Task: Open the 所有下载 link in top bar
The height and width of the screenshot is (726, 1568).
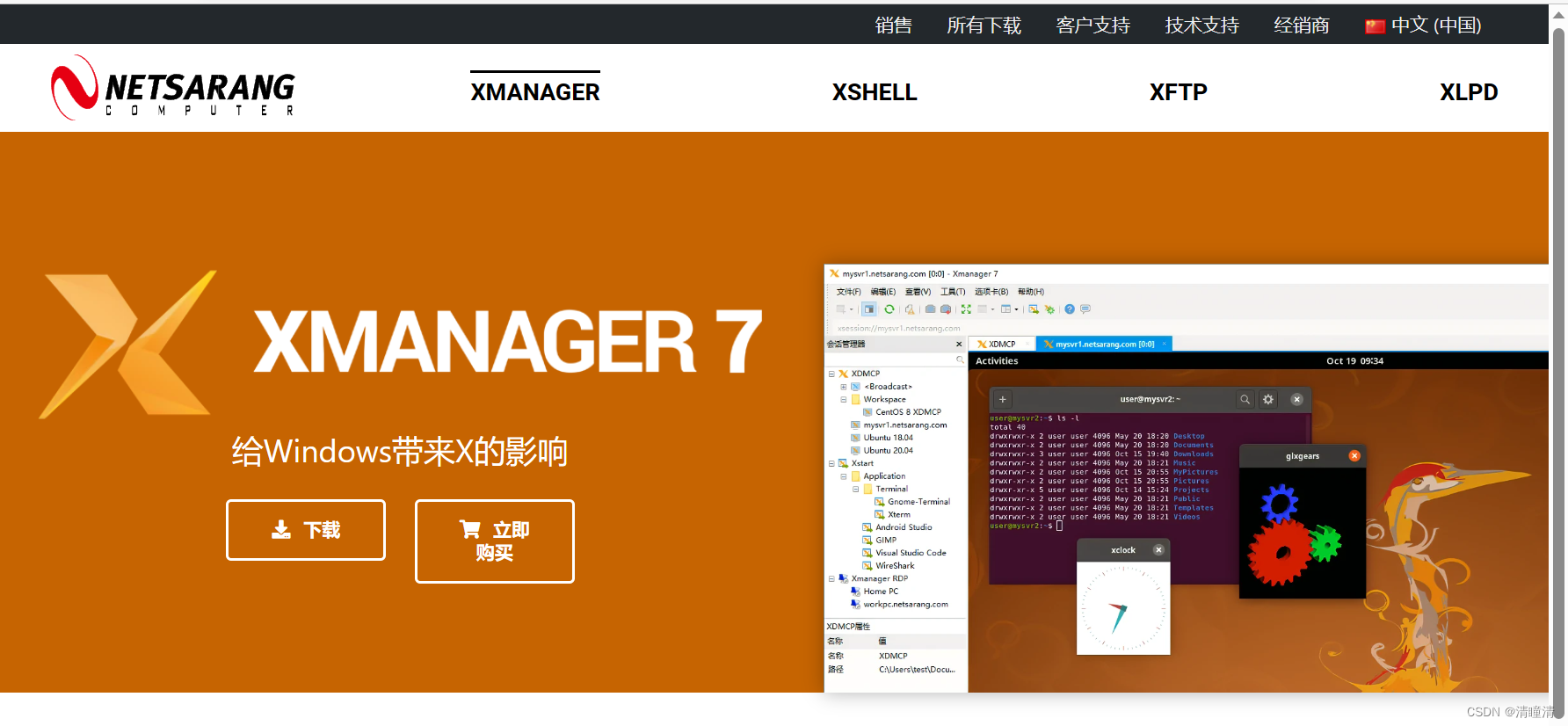Action: 984,25
